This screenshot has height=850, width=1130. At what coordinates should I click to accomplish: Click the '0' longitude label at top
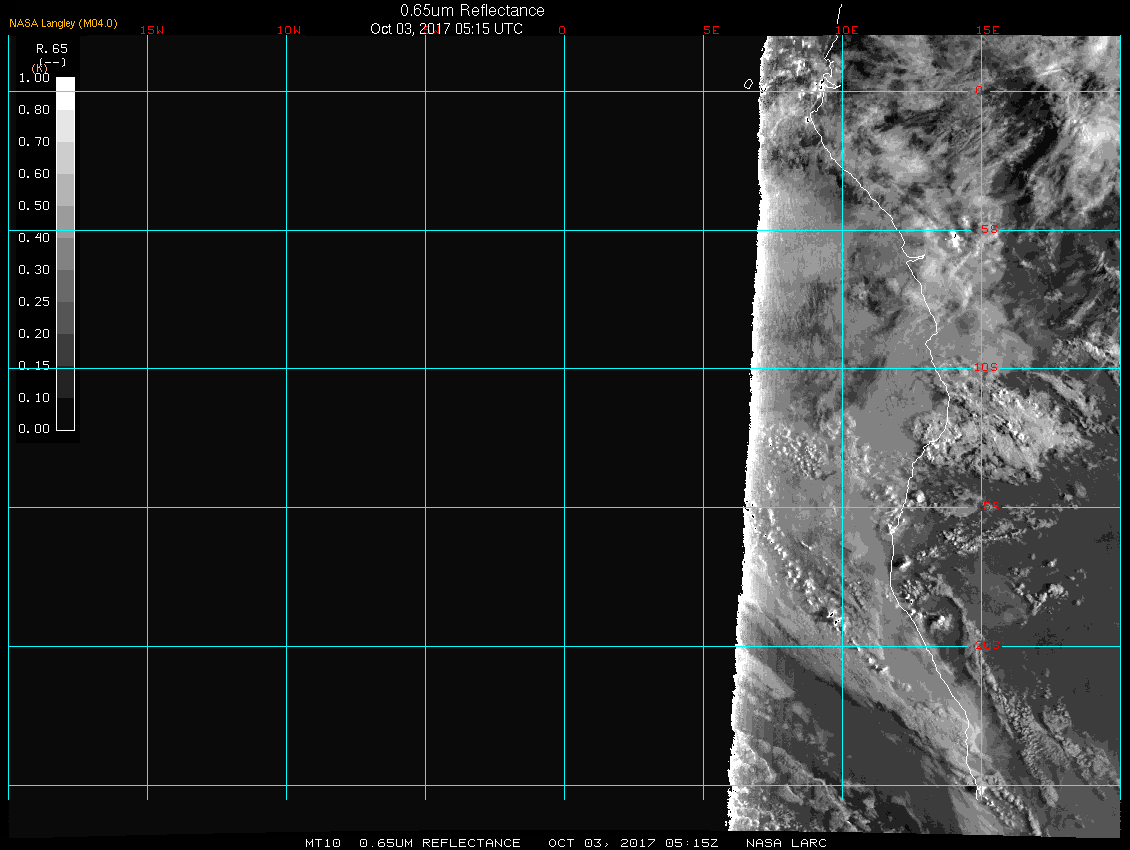click(562, 30)
